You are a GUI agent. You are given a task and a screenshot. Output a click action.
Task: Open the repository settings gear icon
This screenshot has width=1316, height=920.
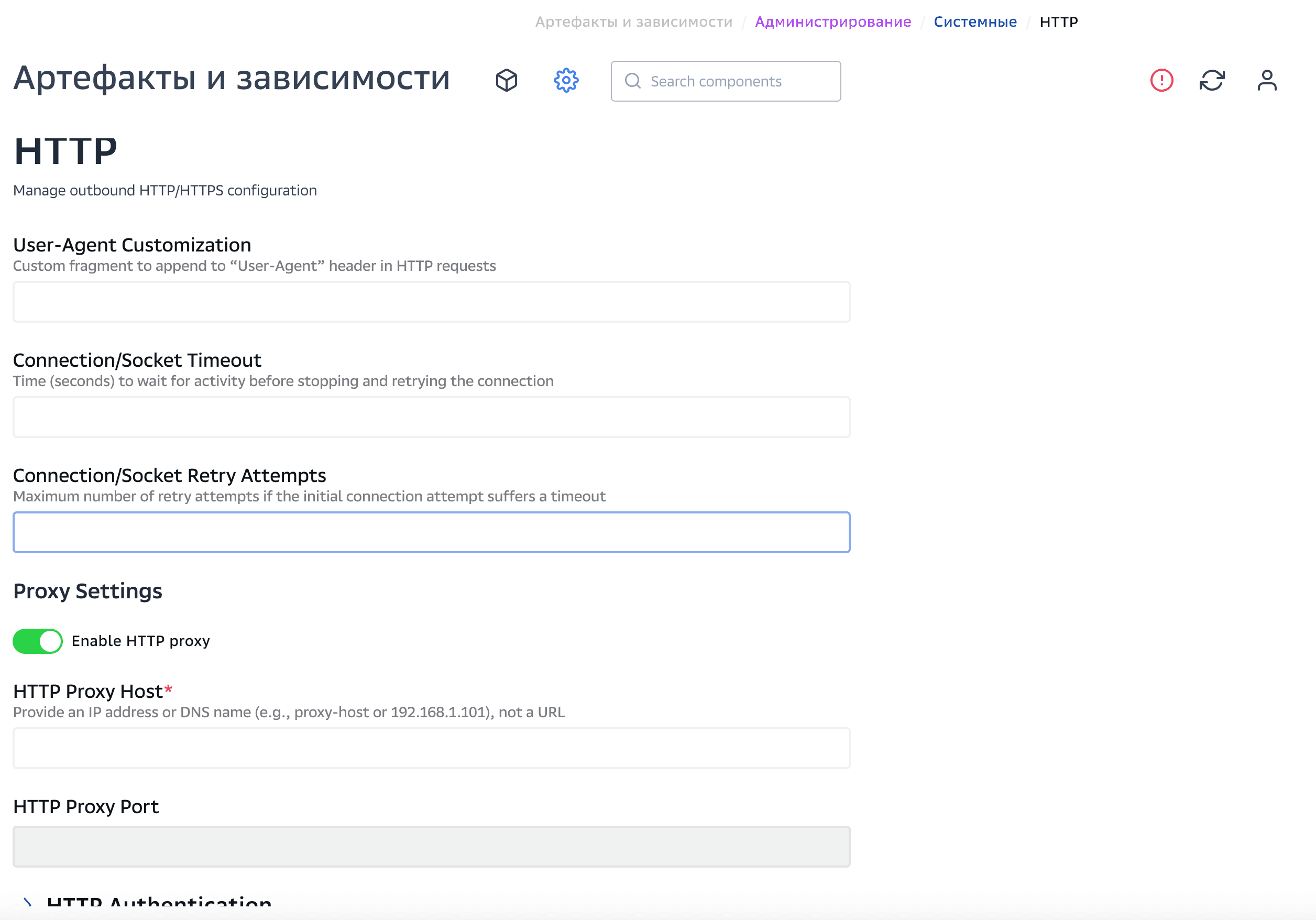click(x=565, y=81)
